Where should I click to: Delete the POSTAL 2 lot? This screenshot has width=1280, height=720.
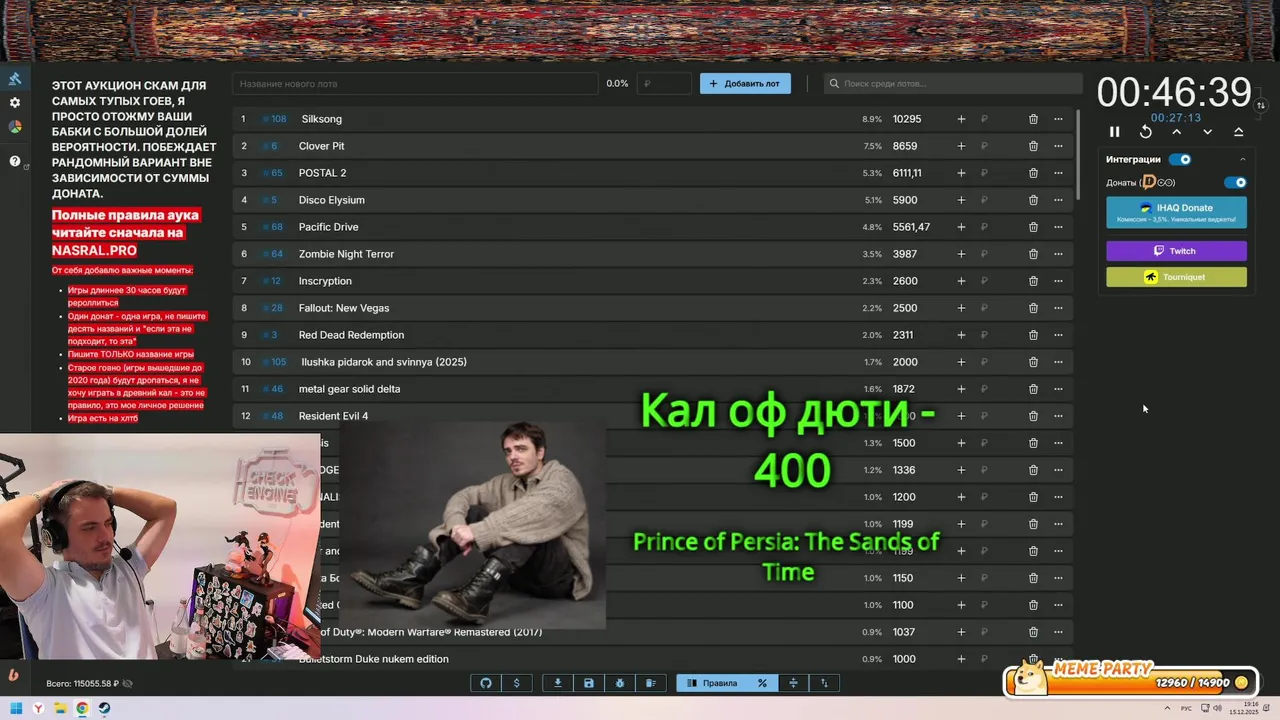pos(1033,173)
